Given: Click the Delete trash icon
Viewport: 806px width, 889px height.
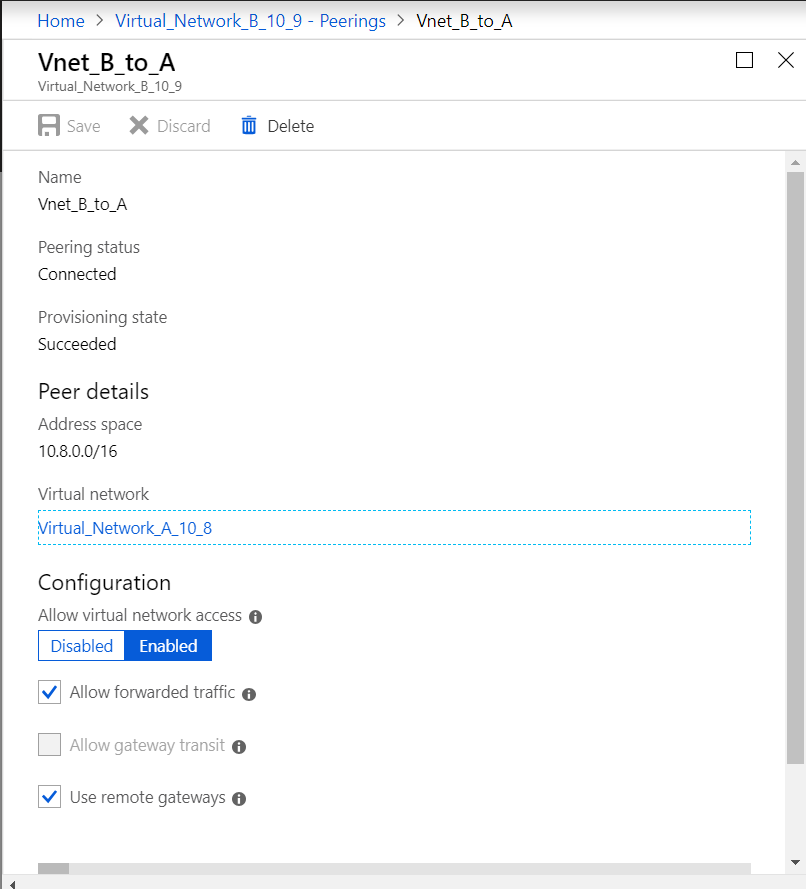Looking at the screenshot, I should (249, 126).
